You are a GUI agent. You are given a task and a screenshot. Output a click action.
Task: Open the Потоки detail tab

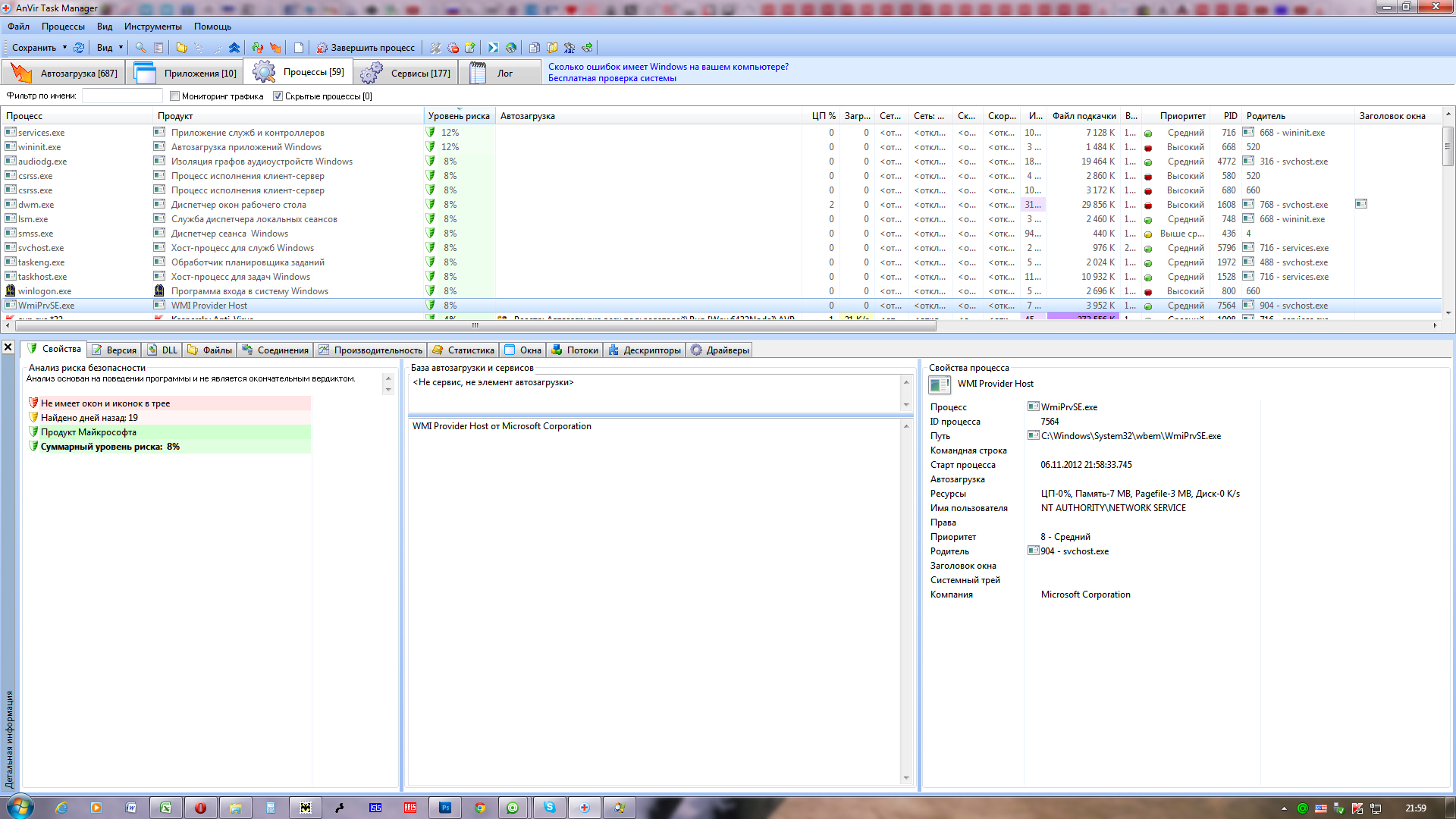point(575,350)
